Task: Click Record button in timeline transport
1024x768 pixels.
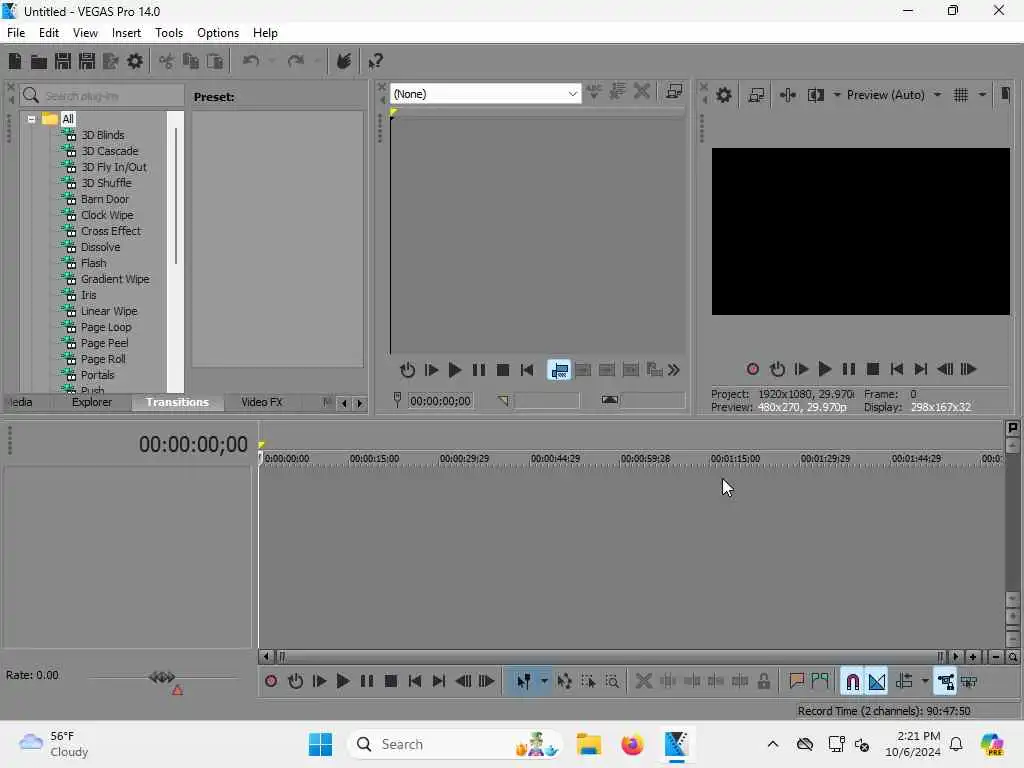Action: tap(271, 682)
